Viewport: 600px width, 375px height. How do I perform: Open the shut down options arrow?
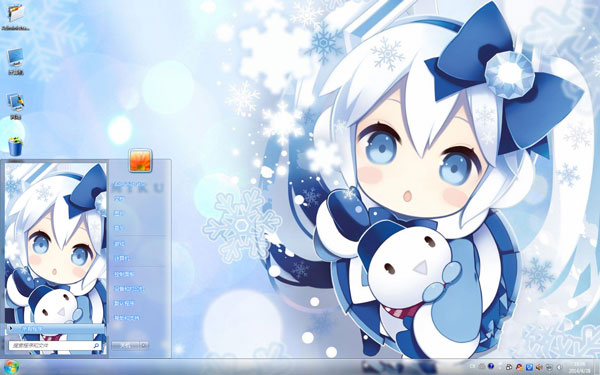[x=144, y=346]
